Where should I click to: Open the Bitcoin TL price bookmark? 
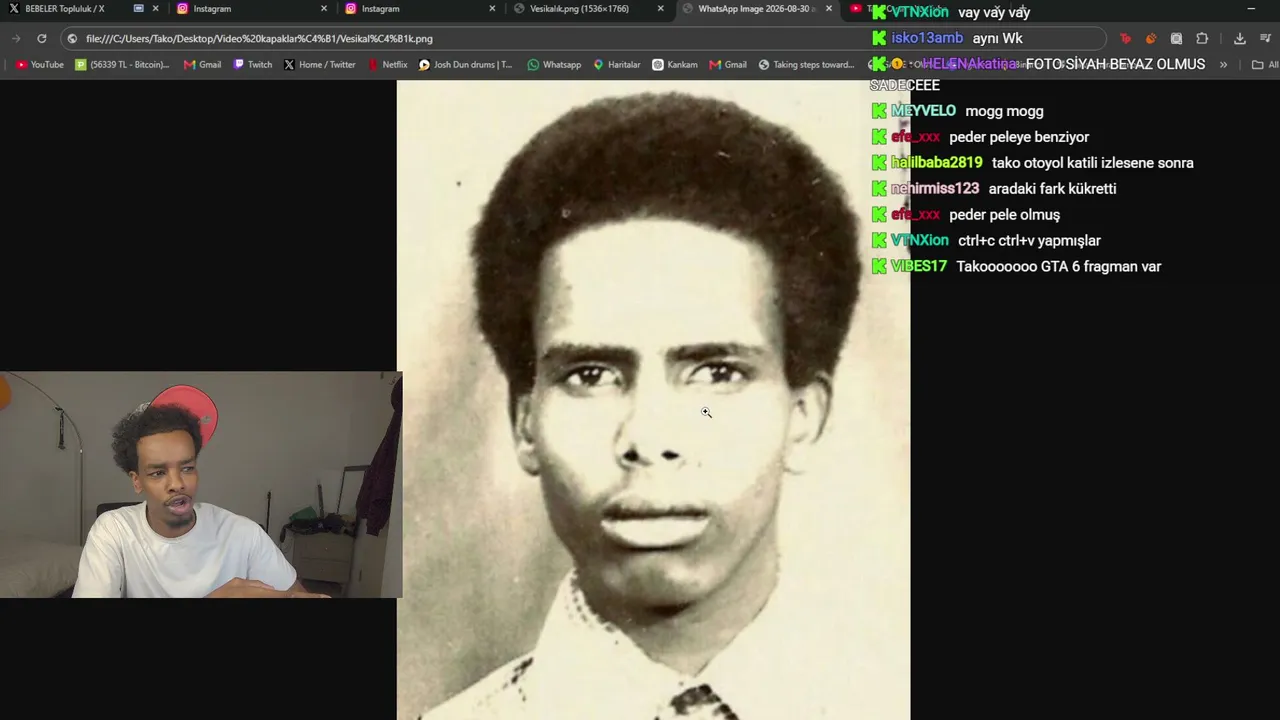click(x=123, y=65)
